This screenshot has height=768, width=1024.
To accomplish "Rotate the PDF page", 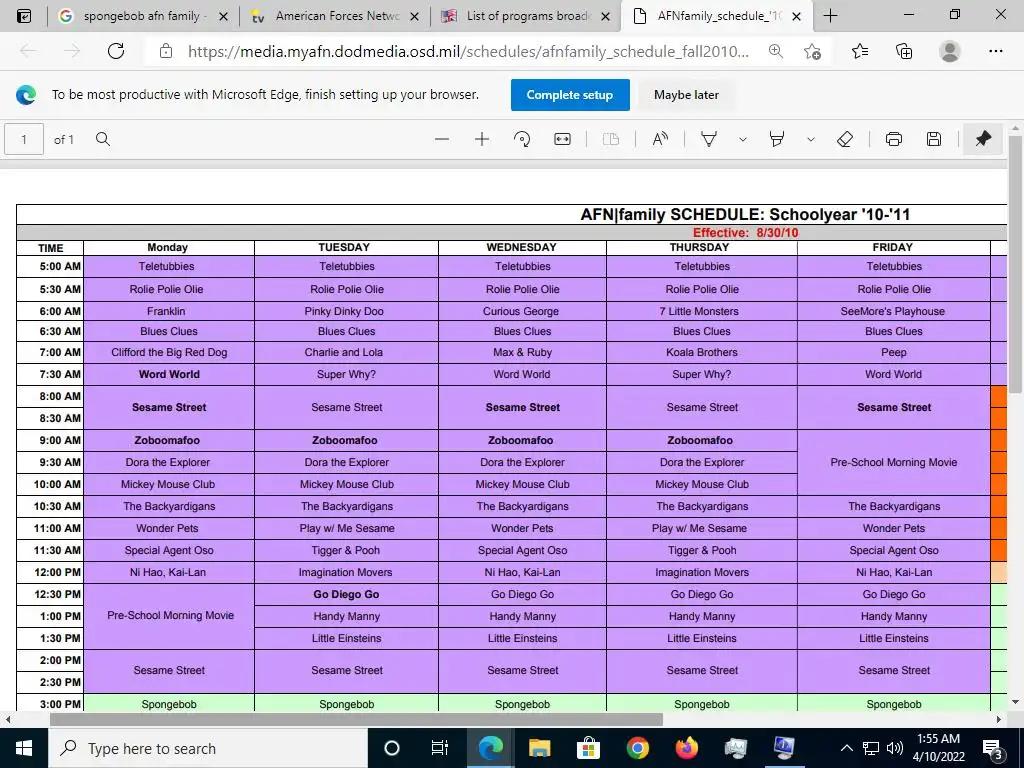I will coord(522,139).
